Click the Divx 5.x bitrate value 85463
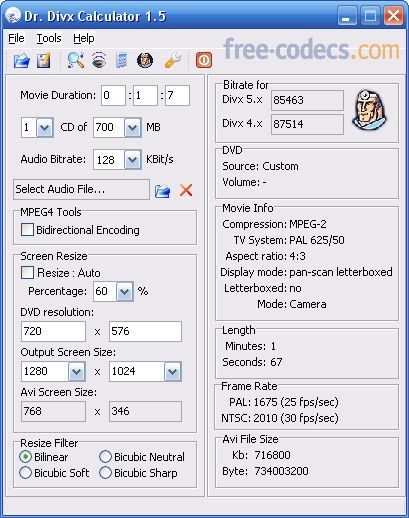The height and width of the screenshot is (518, 409). [307, 100]
